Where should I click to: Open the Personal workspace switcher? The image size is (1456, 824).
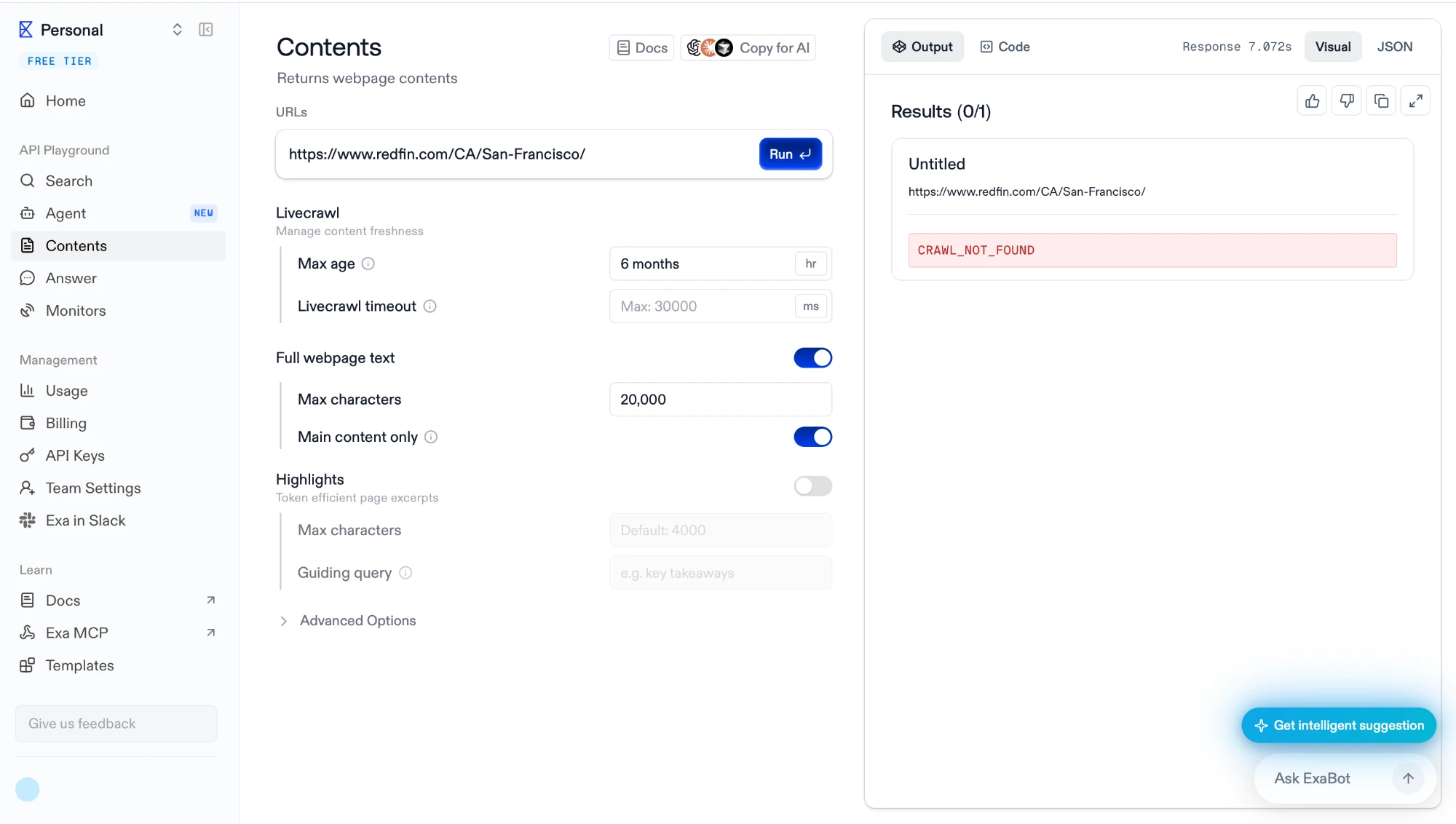pos(177,29)
